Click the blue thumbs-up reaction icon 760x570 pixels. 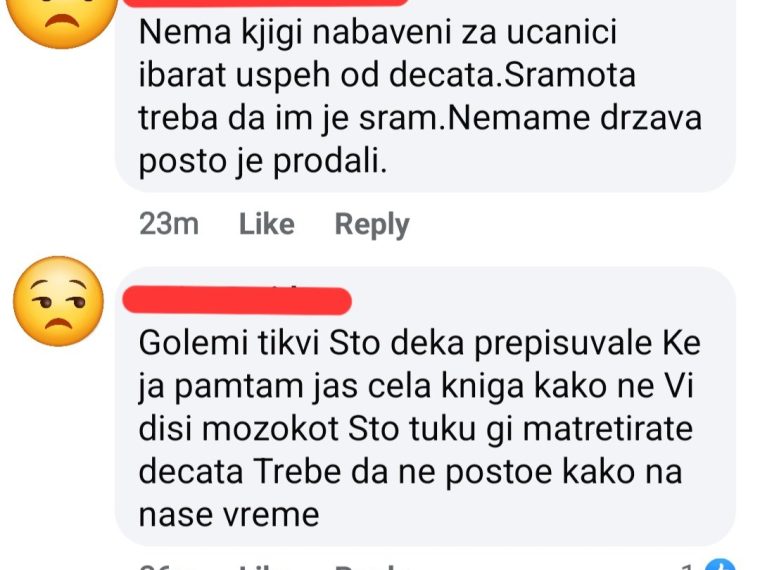(720, 565)
